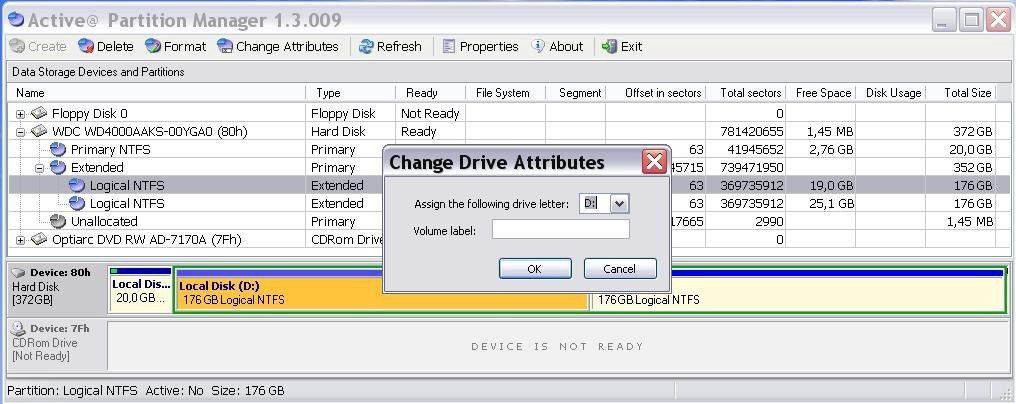This screenshot has height=404, width=1016.
Task: Click the Floppy Disk 0 drive icon
Action: (x=39, y=113)
